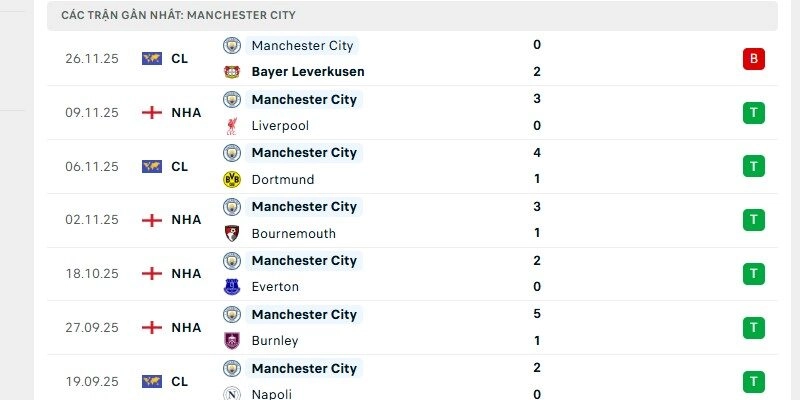Open Manchester City link in Everton match
The height and width of the screenshot is (400, 800).
click(x=304, y=261)
